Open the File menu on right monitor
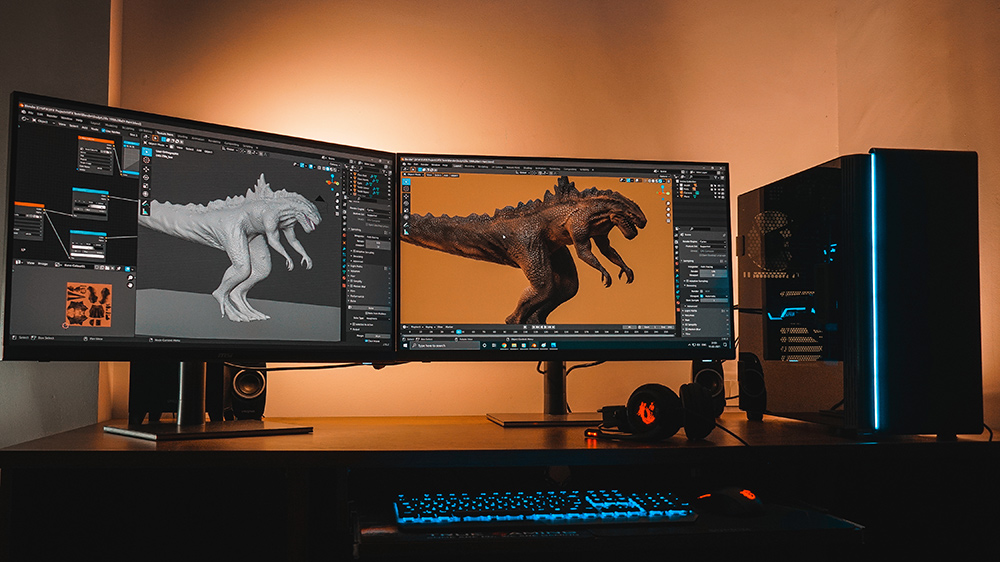Screen dimensions: 1000x562 click(408, 166)
